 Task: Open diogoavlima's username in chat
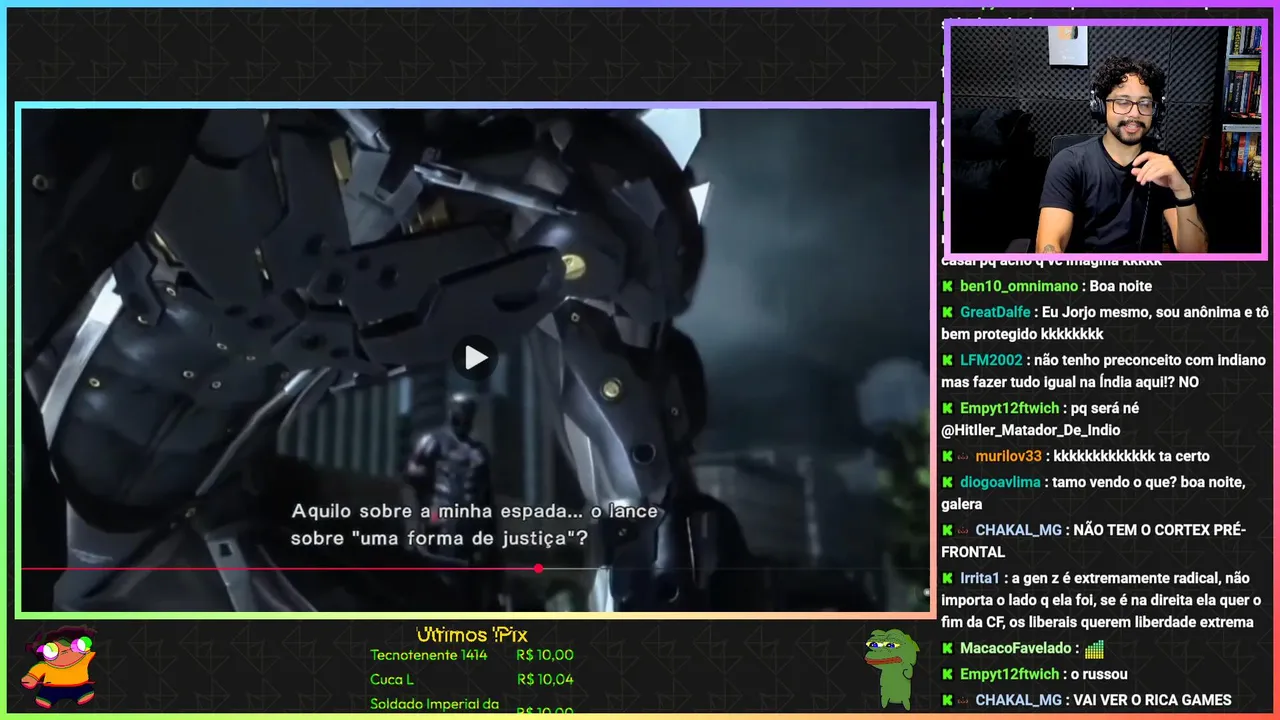(1001, 482)
